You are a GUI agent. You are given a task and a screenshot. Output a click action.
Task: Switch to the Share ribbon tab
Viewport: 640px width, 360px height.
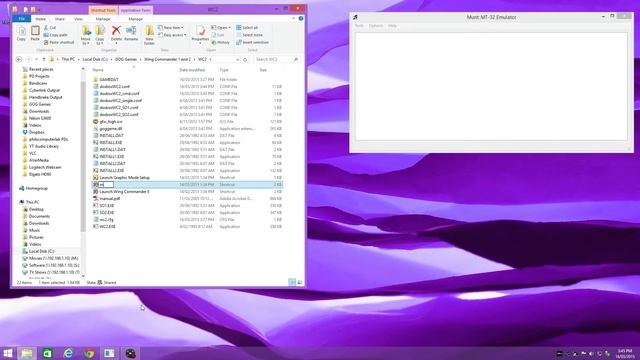click(60, 19)
